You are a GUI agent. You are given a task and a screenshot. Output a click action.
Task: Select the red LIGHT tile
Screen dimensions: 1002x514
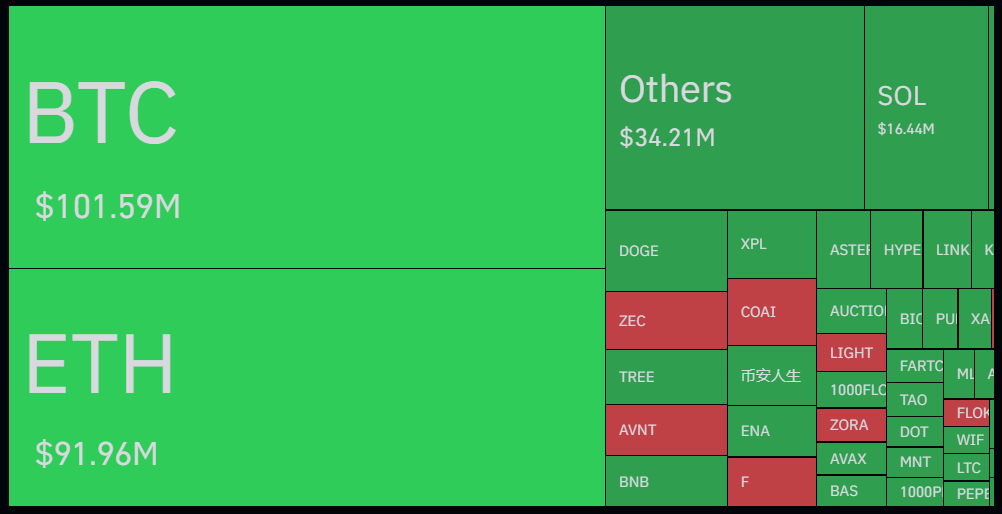pos(851,352)
